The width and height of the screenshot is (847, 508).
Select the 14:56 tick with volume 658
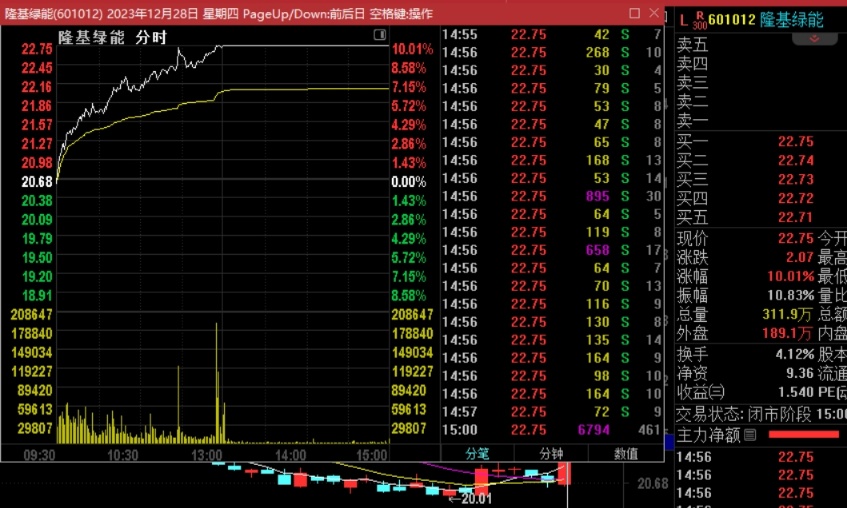pyautogui.click(x=552, y=250)
